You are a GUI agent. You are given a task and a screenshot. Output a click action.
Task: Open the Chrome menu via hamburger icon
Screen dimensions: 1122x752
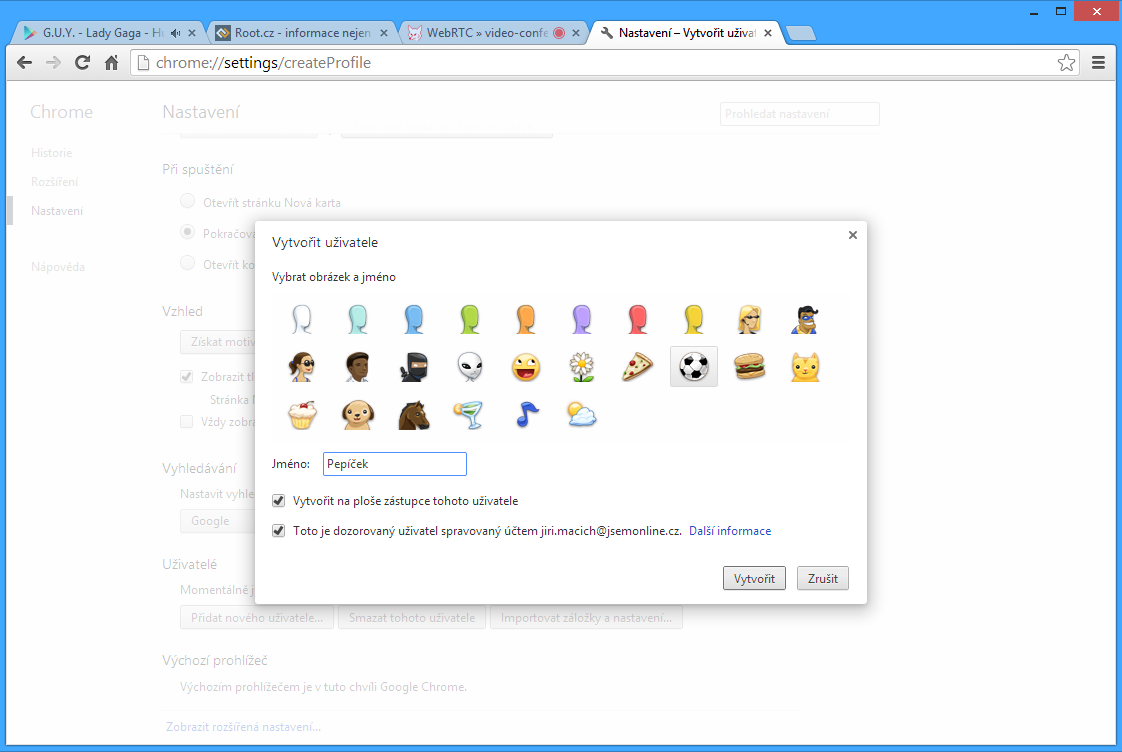coord(1098,61)
